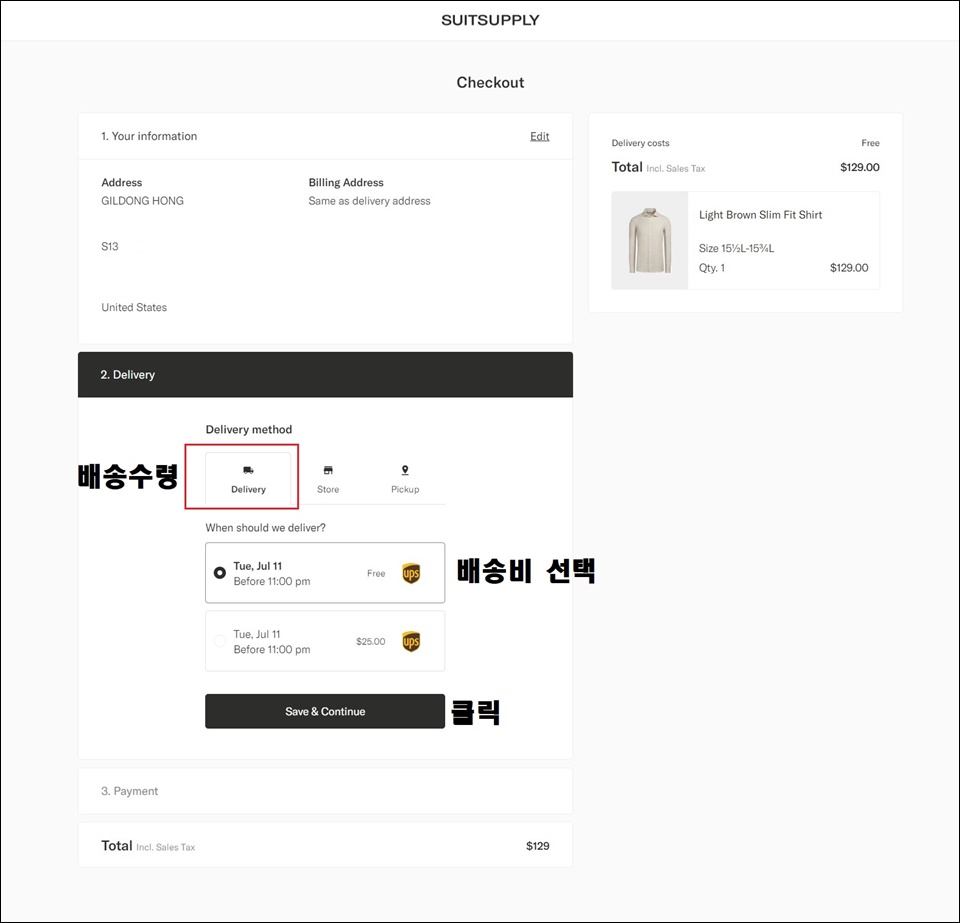The height and width of the screenshot is (923, 960).
Task: Click the Same as delivery address text
Action: (x=369, y=201)
